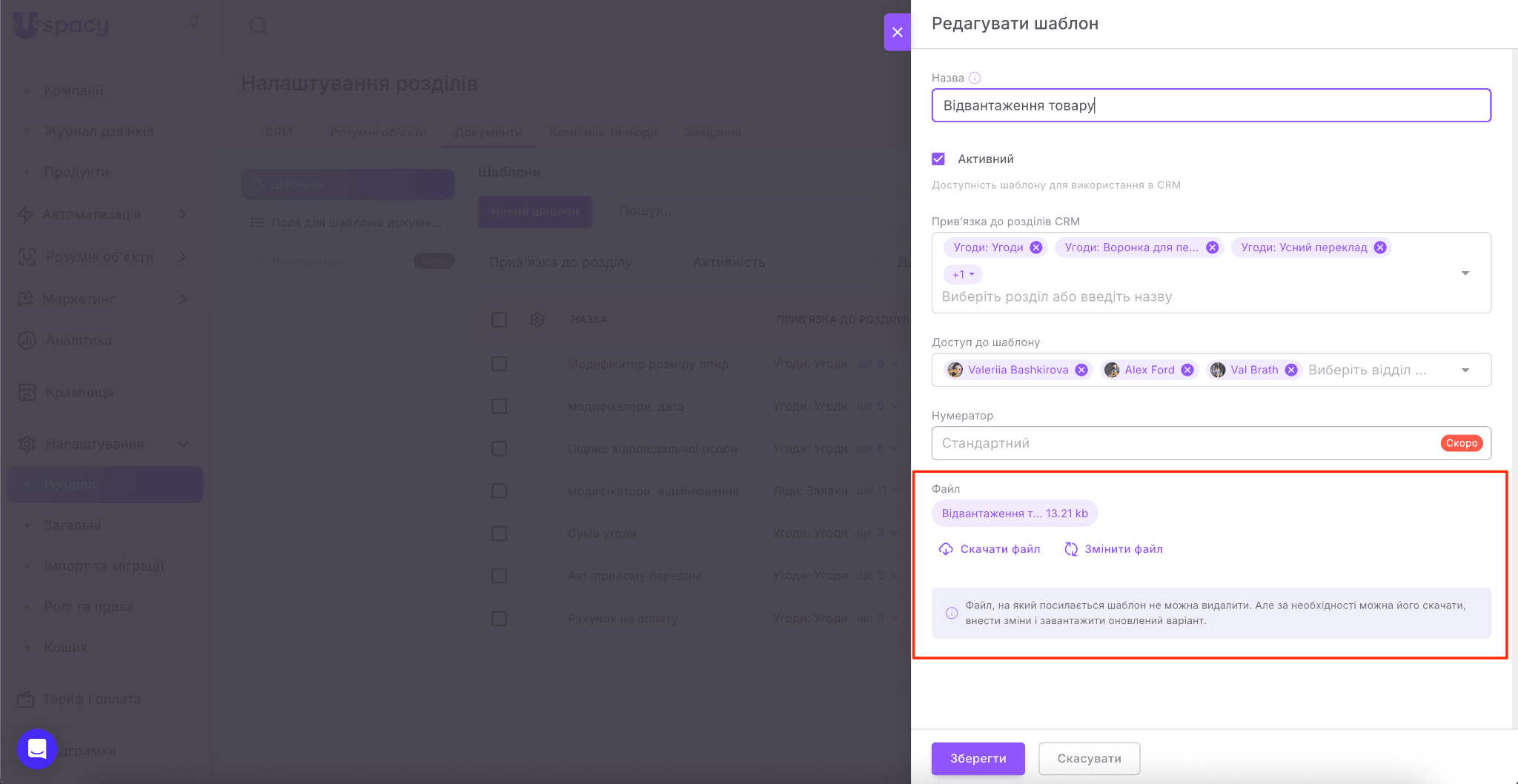Open the Активність filter dropdown

point(786,262)
